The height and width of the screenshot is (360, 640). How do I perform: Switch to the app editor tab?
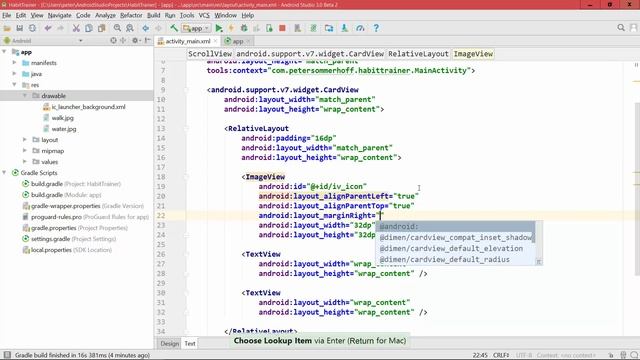238,41
